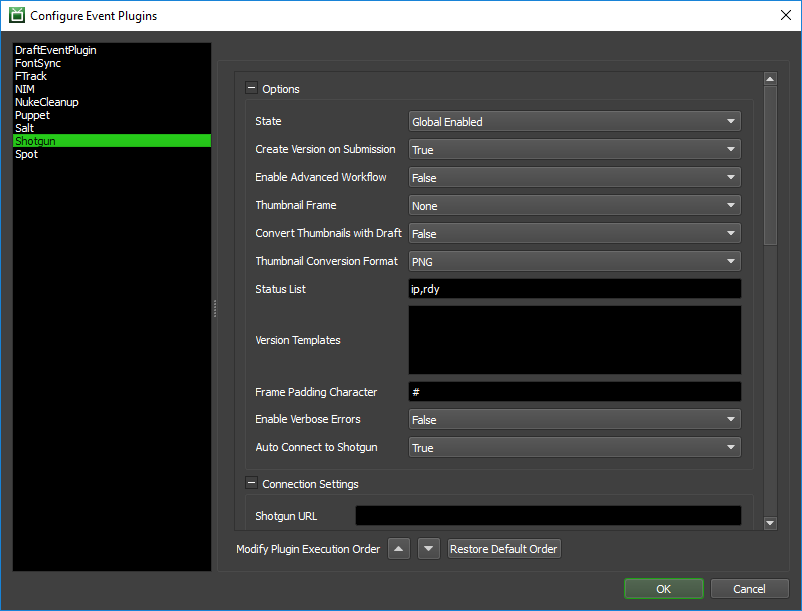Screen dimensions: 802x611
Task: Select NukeCleanup in plugin list
Action: [x=47, y=102]
